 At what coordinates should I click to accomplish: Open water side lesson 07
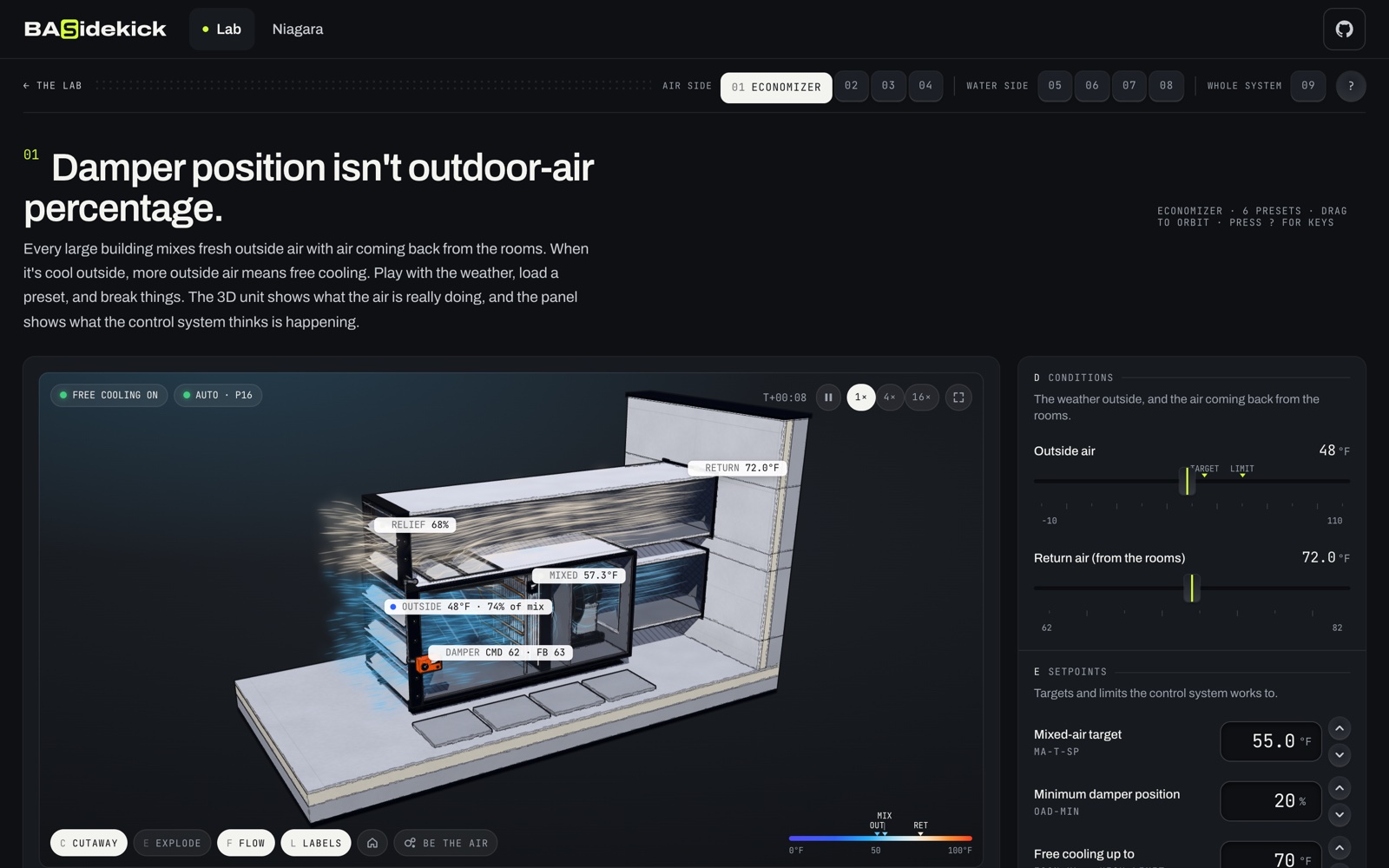[x=1129, y=86]
